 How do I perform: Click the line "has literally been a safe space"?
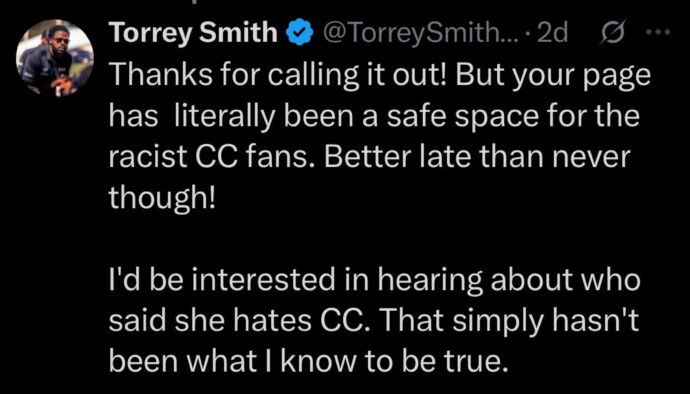pyautogui.click(x=374, y=117)
